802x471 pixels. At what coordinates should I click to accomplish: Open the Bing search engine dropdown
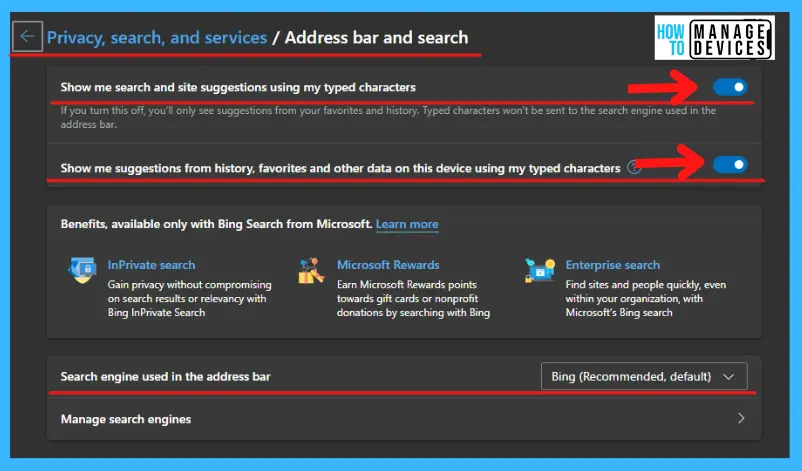tap(644, 376)
